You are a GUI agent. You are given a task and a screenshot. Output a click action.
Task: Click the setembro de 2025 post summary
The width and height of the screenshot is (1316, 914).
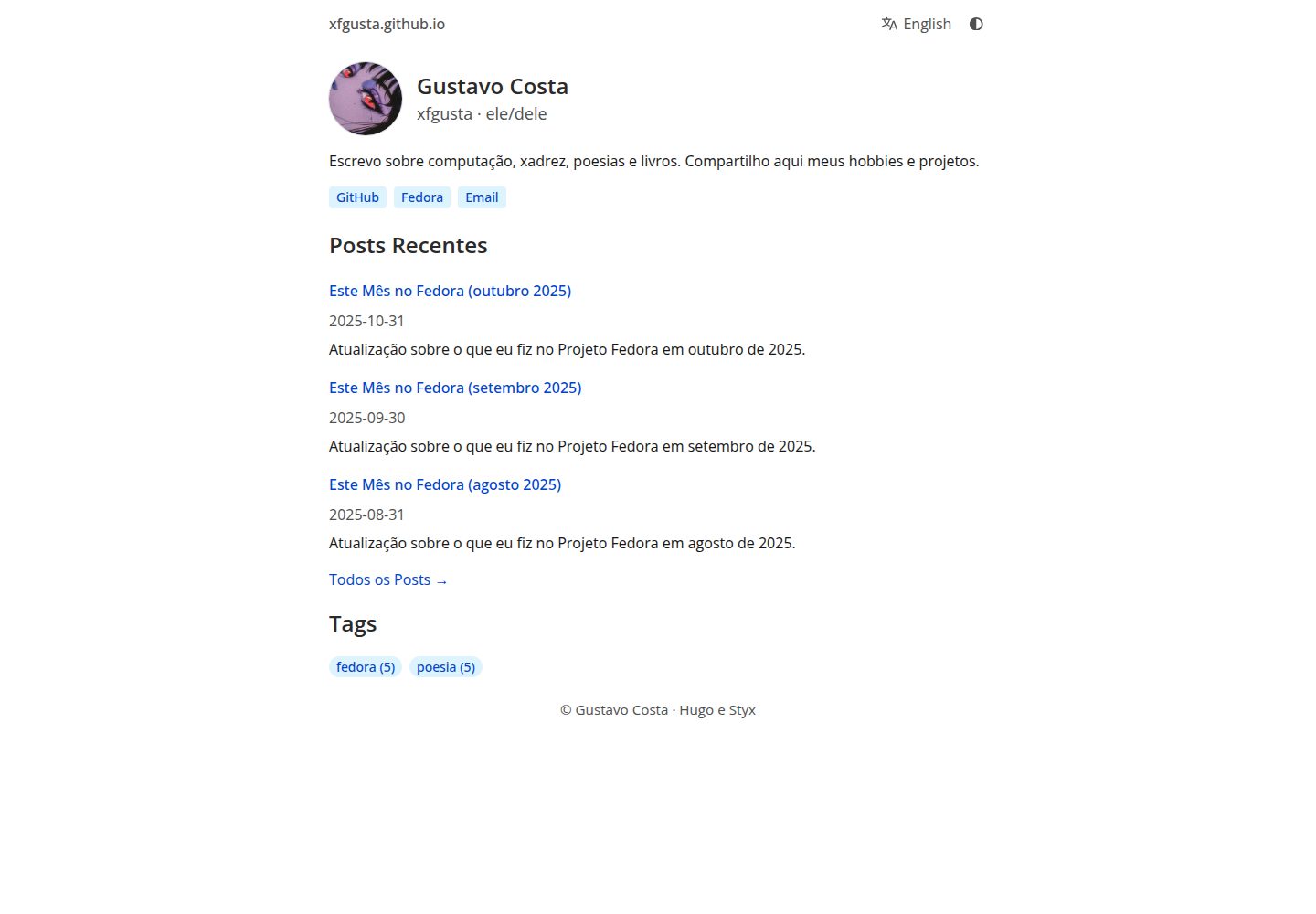coord(572,446)
